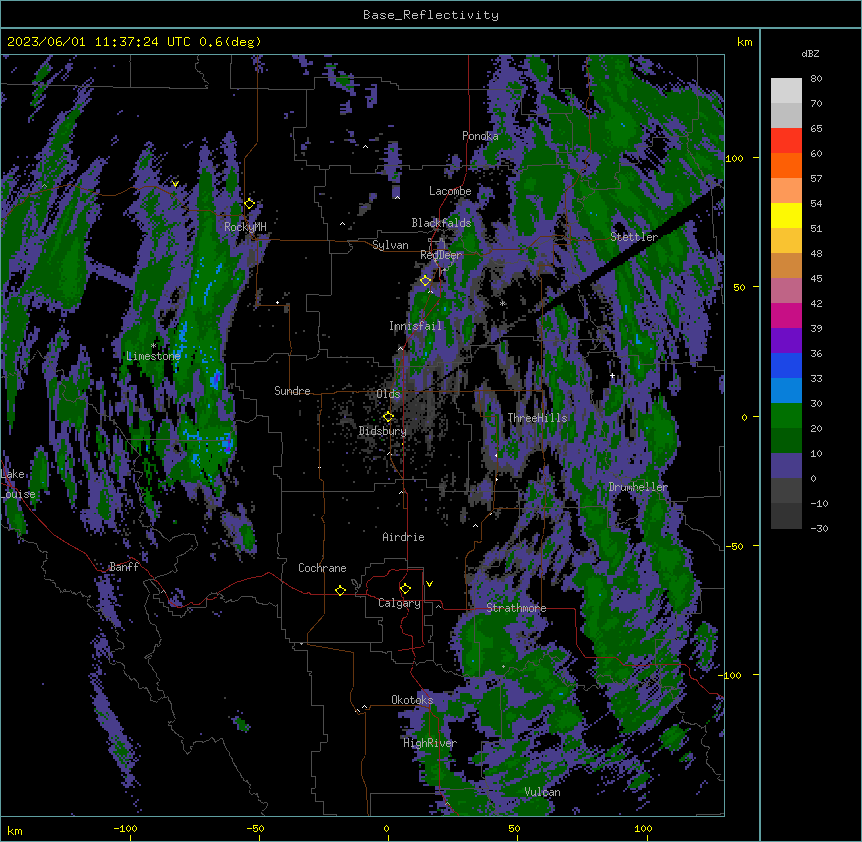This screenshot has height=842, width=862.
Task: Click the HighRiver label
Action: pos(430,743)
